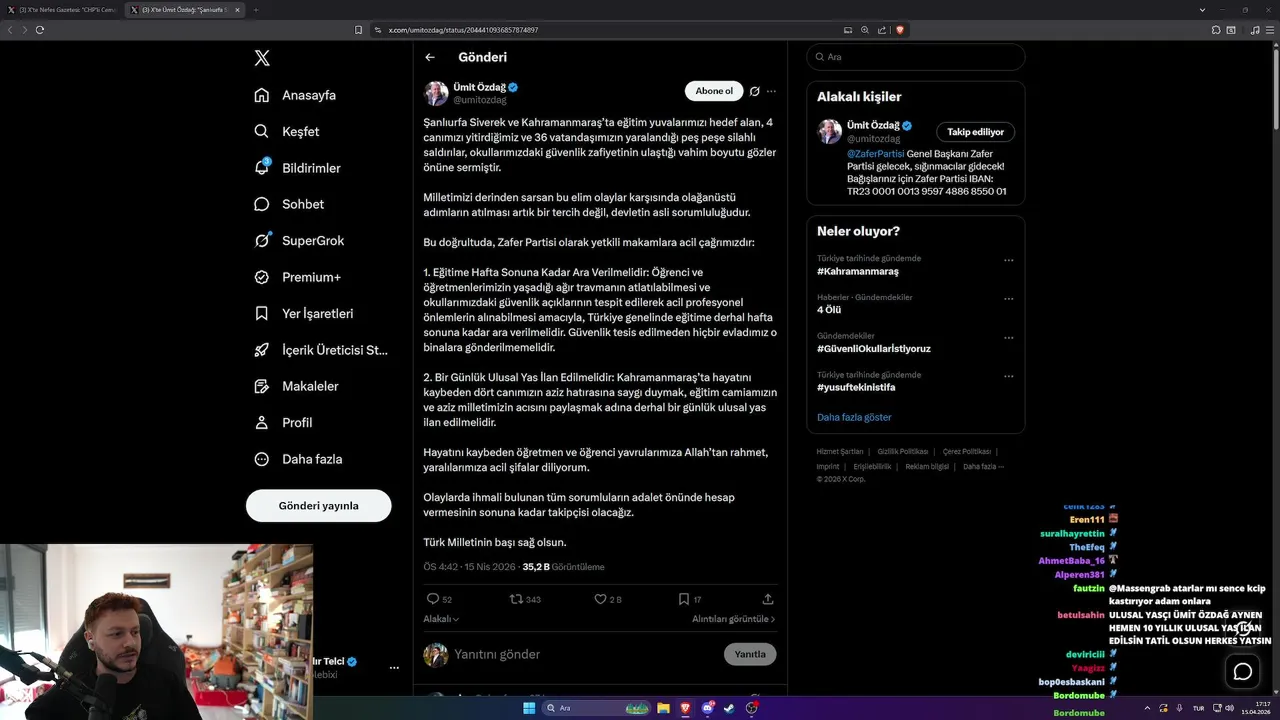Open #Kahramanmaraş trend
1280x720 pixels.
coord(858,272)
